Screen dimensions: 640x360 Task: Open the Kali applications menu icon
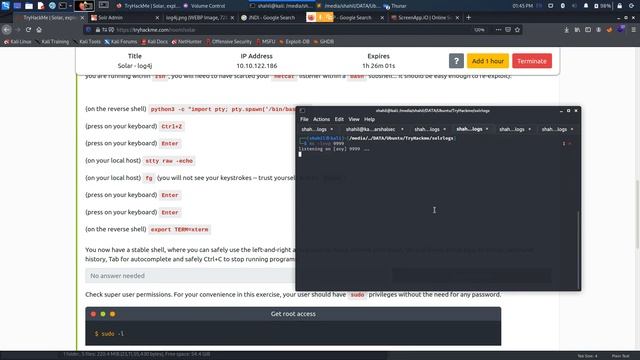click(5, 6)
